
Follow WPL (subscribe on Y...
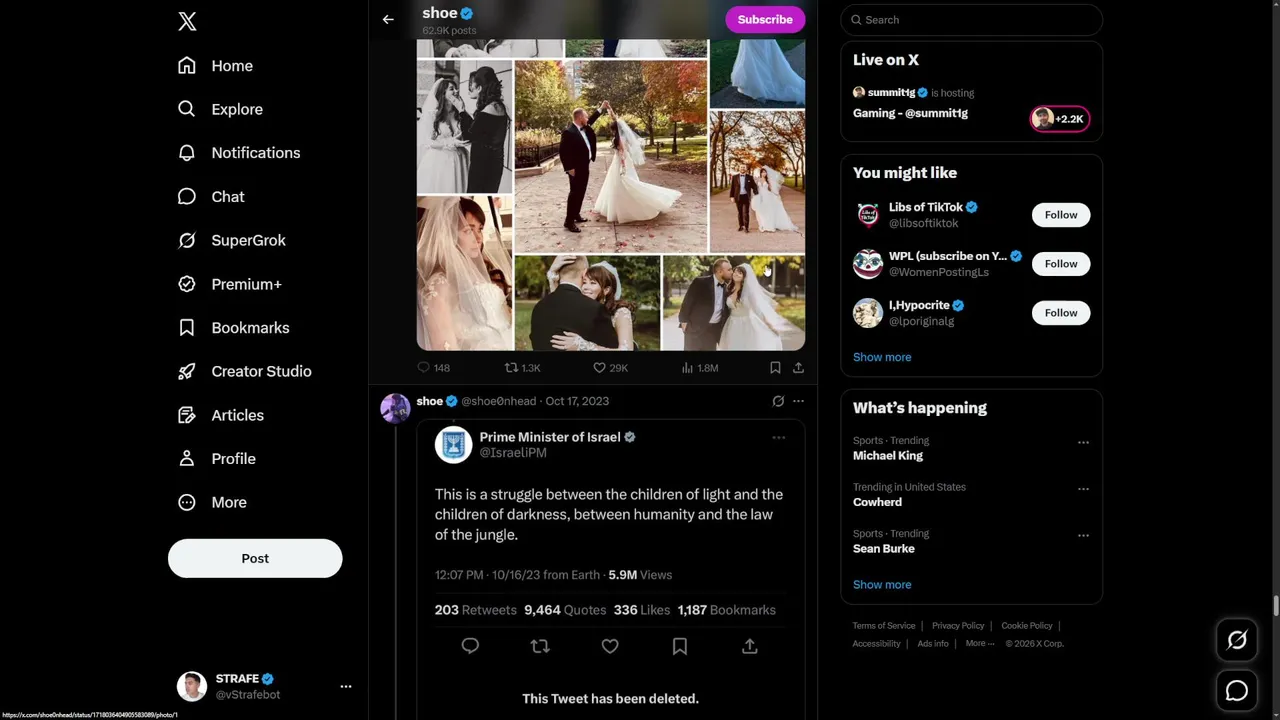1061,264
